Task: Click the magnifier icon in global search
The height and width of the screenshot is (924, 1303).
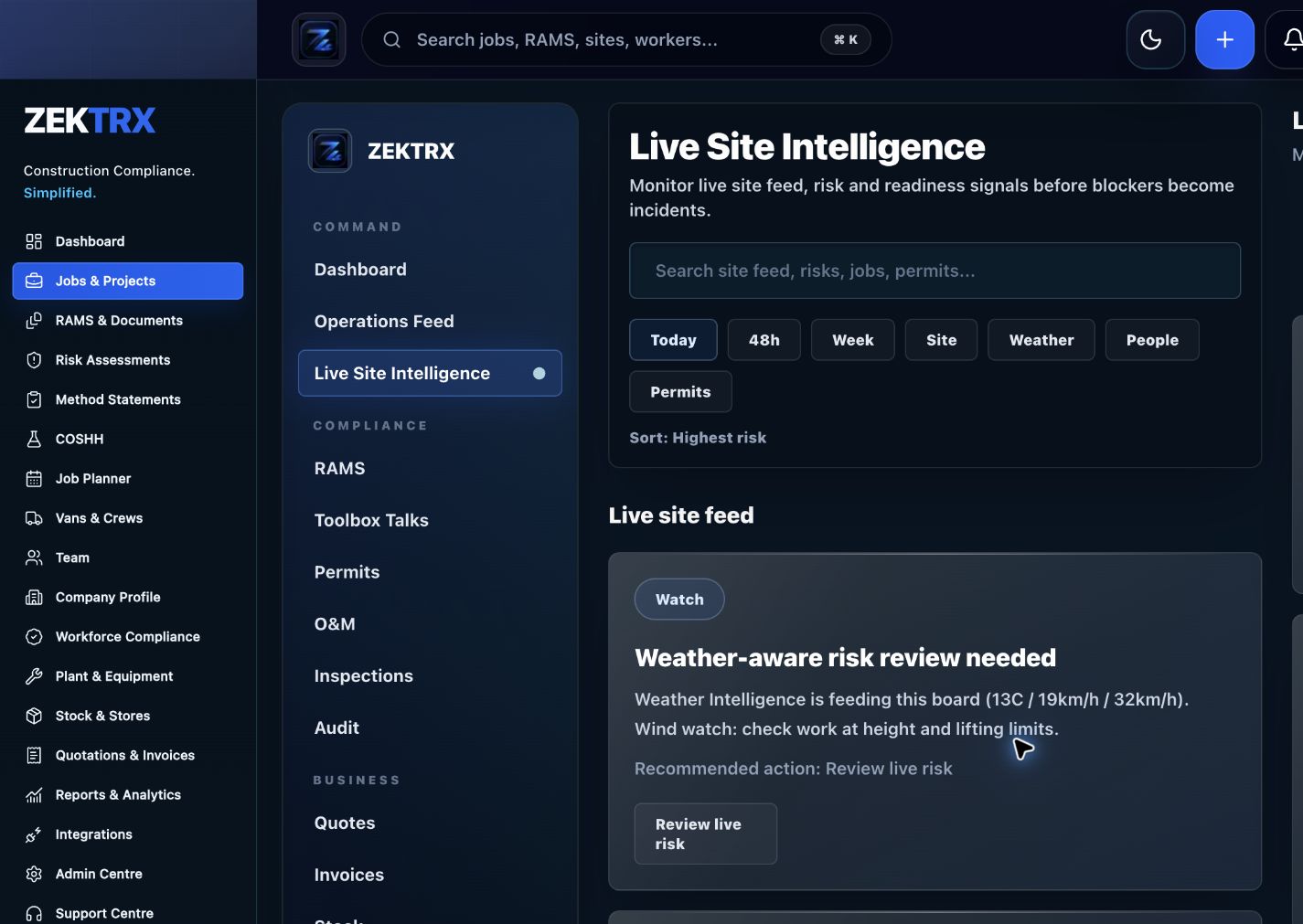Action: (391, 39)
